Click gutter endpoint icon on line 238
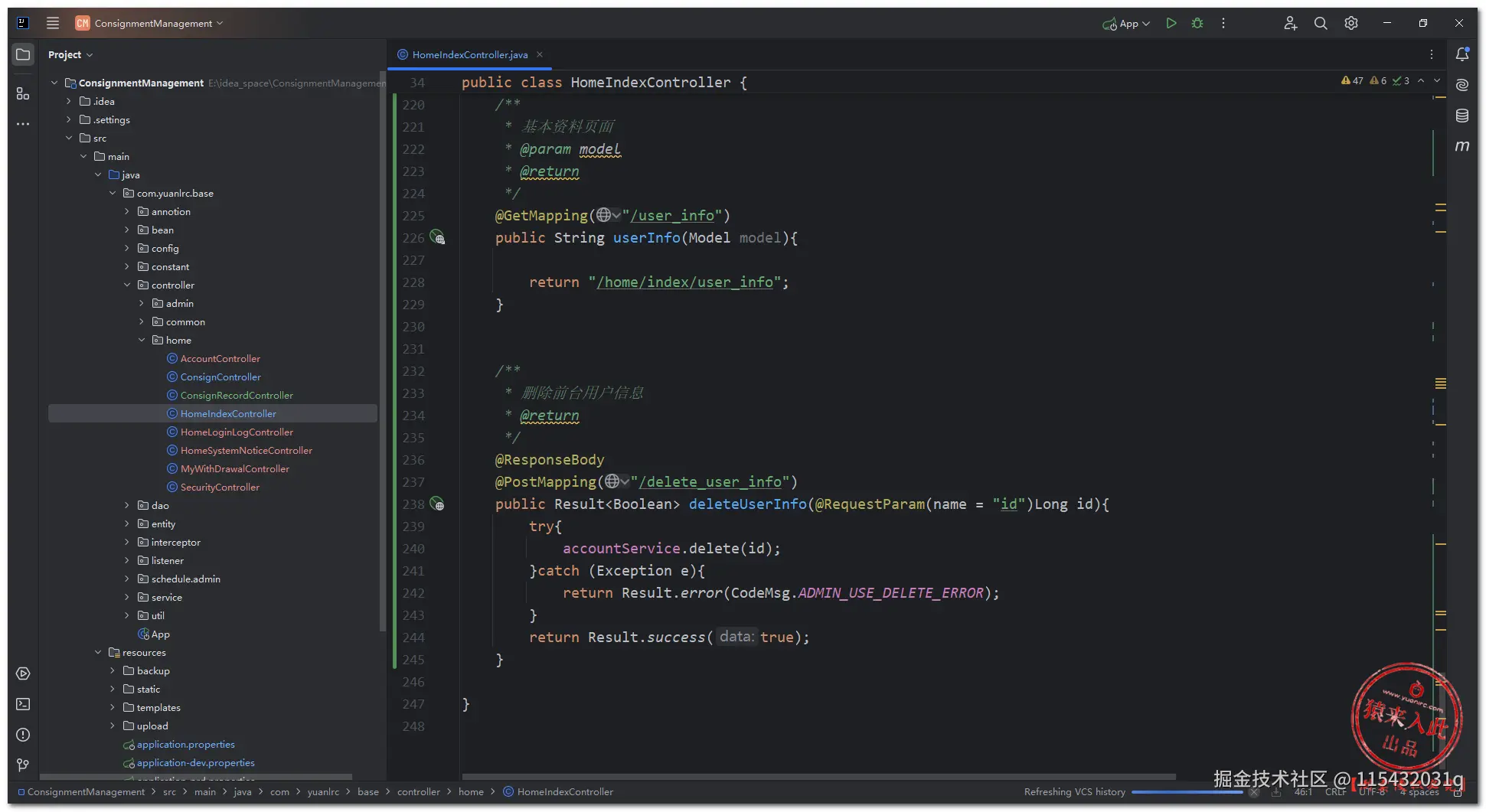 coord(437,504)
